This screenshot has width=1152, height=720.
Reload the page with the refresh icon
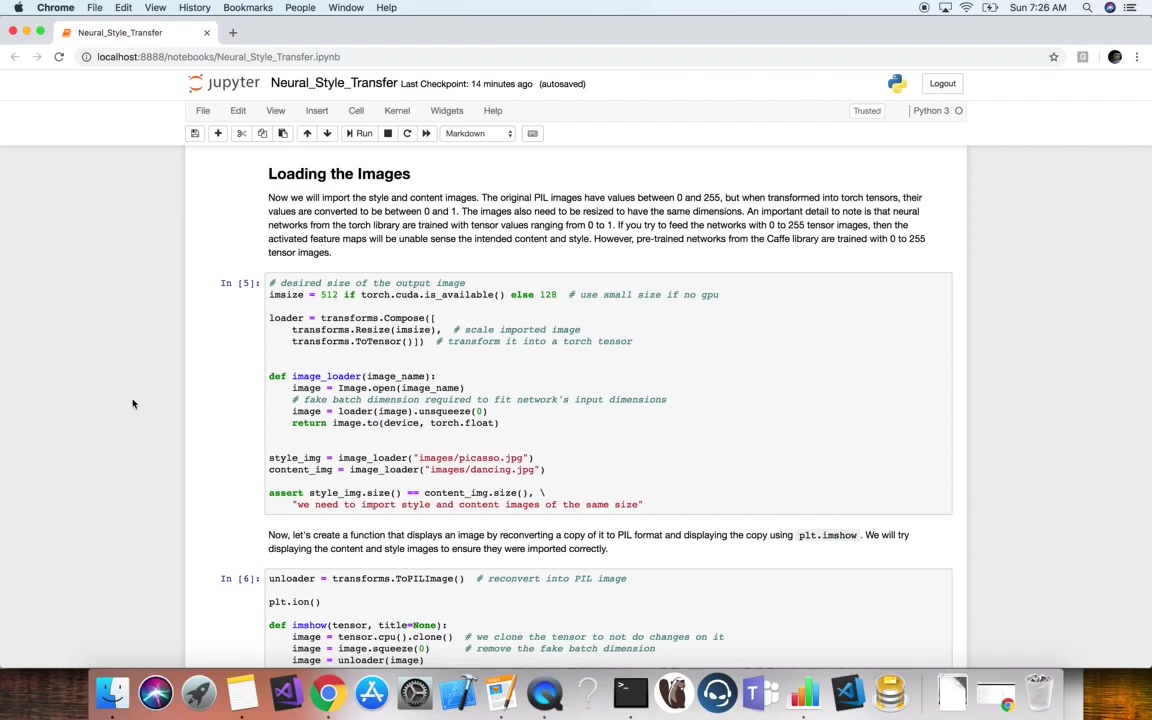coord(60,57)
